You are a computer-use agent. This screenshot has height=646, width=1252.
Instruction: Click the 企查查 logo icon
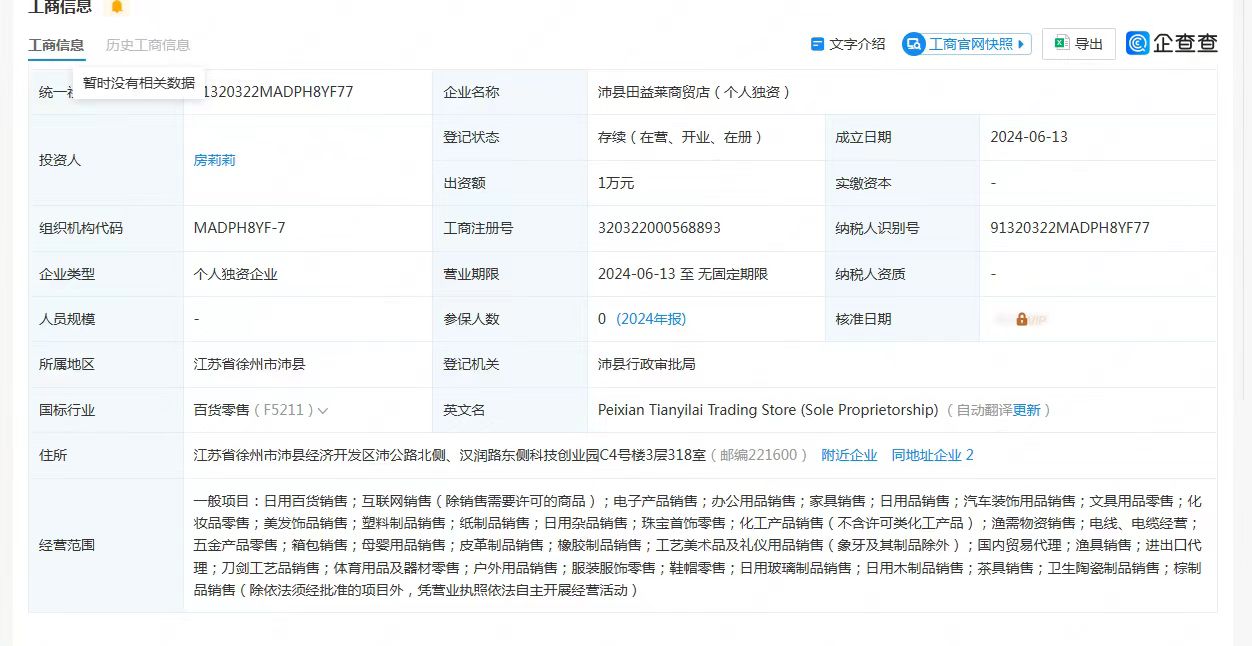point(1137,43)
